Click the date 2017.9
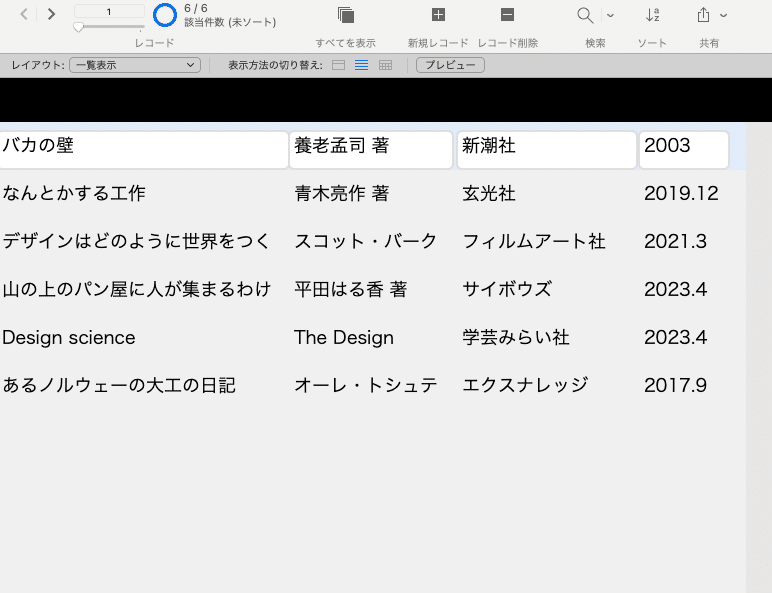This screenshot has width=772, height=593. pos(676,385)
